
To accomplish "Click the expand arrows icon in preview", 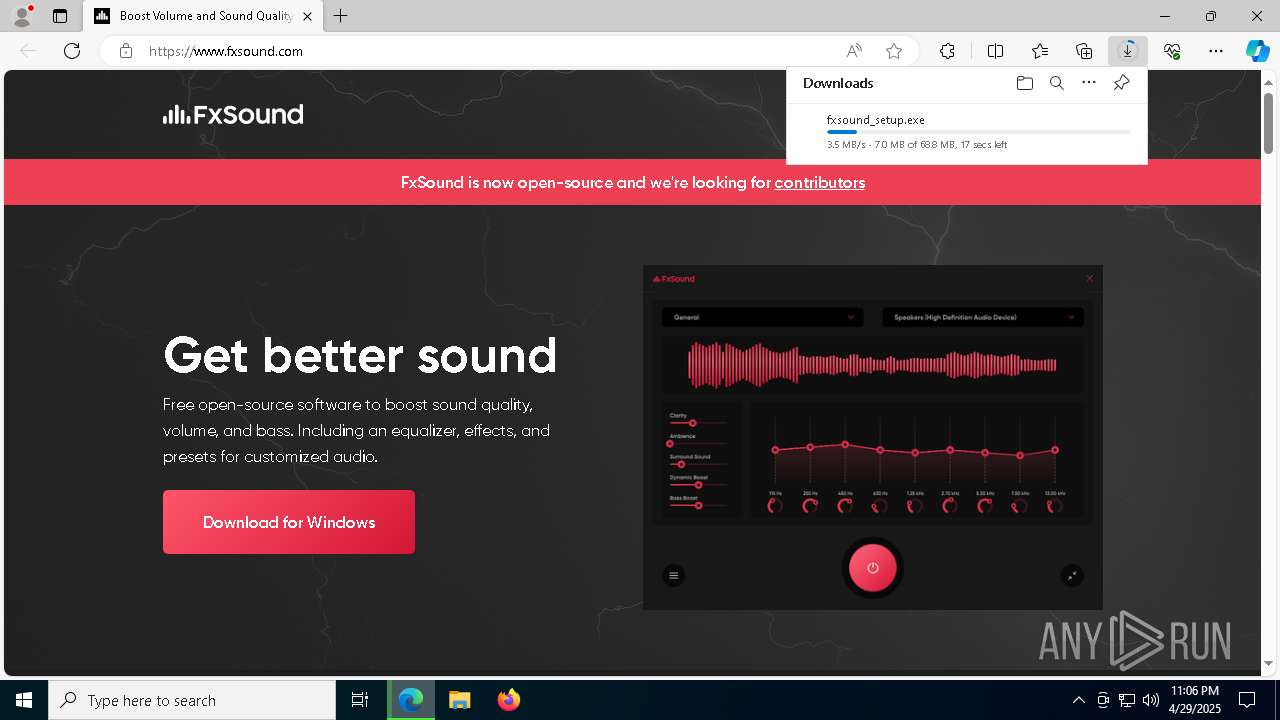I will 1072,575.
